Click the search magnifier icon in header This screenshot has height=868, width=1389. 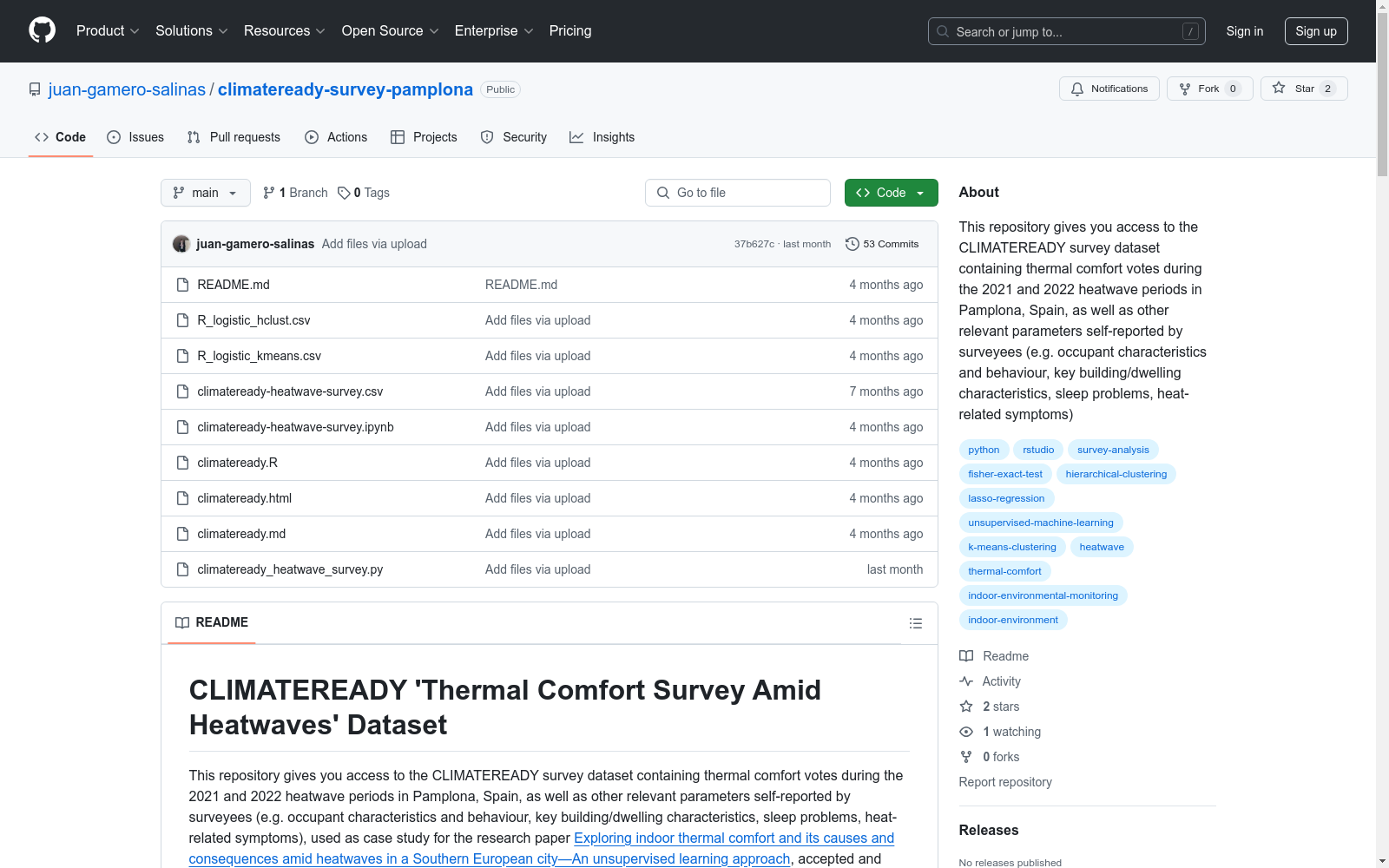click(x=943, y=31)
